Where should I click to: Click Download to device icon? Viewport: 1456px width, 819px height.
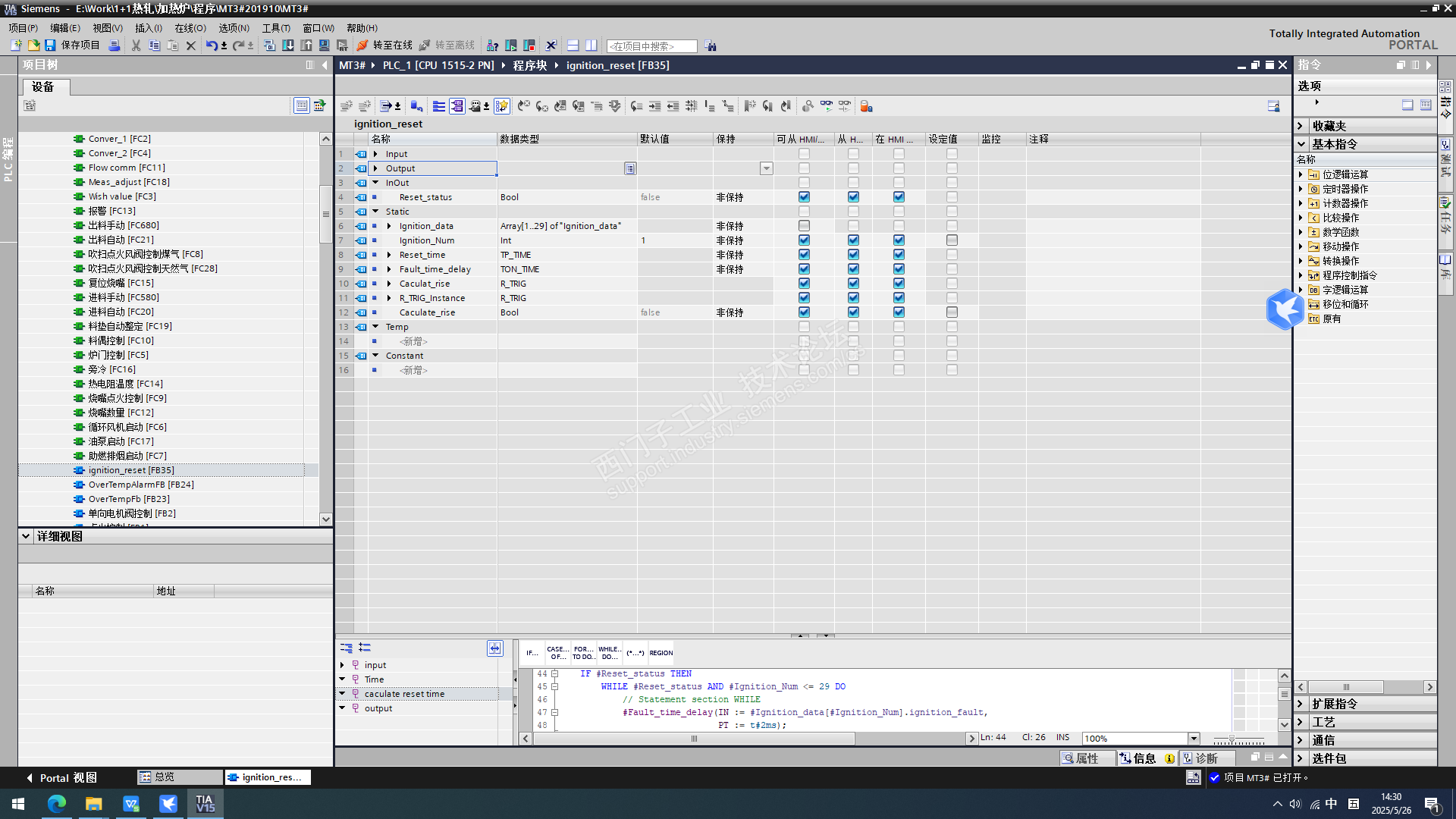tap(288, 45)
